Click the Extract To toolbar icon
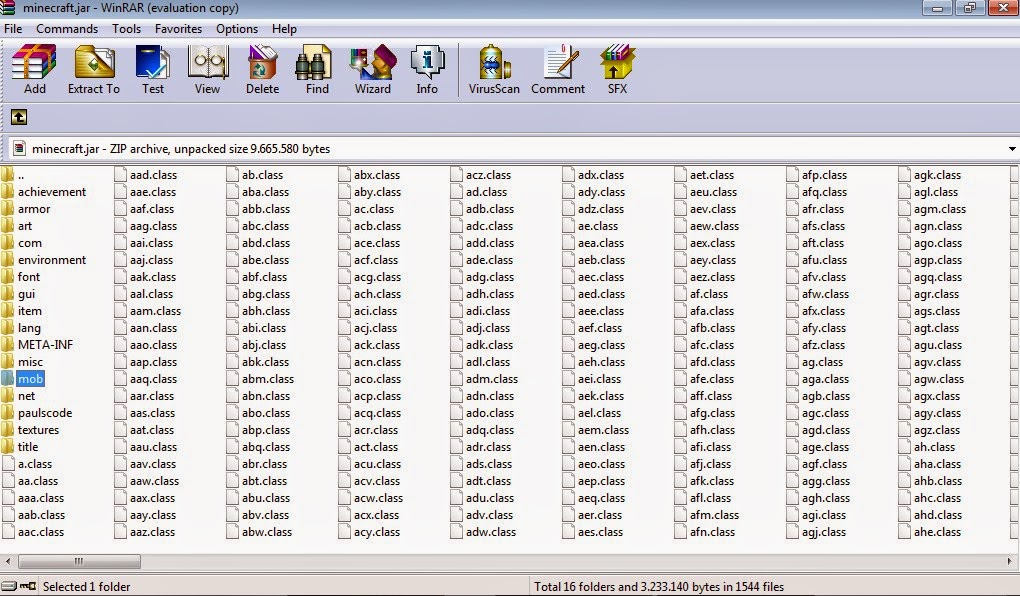The height and width of the screenshot is (596, 1020). tap(94, 70)
